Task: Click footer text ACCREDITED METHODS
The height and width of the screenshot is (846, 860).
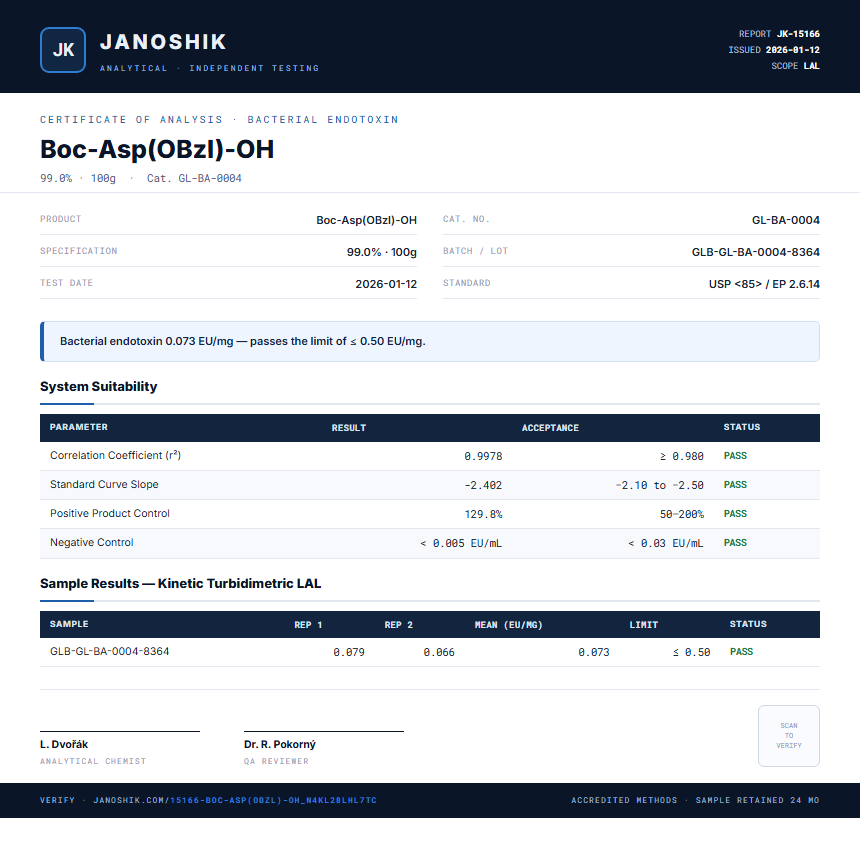Action: coord(624,800)
